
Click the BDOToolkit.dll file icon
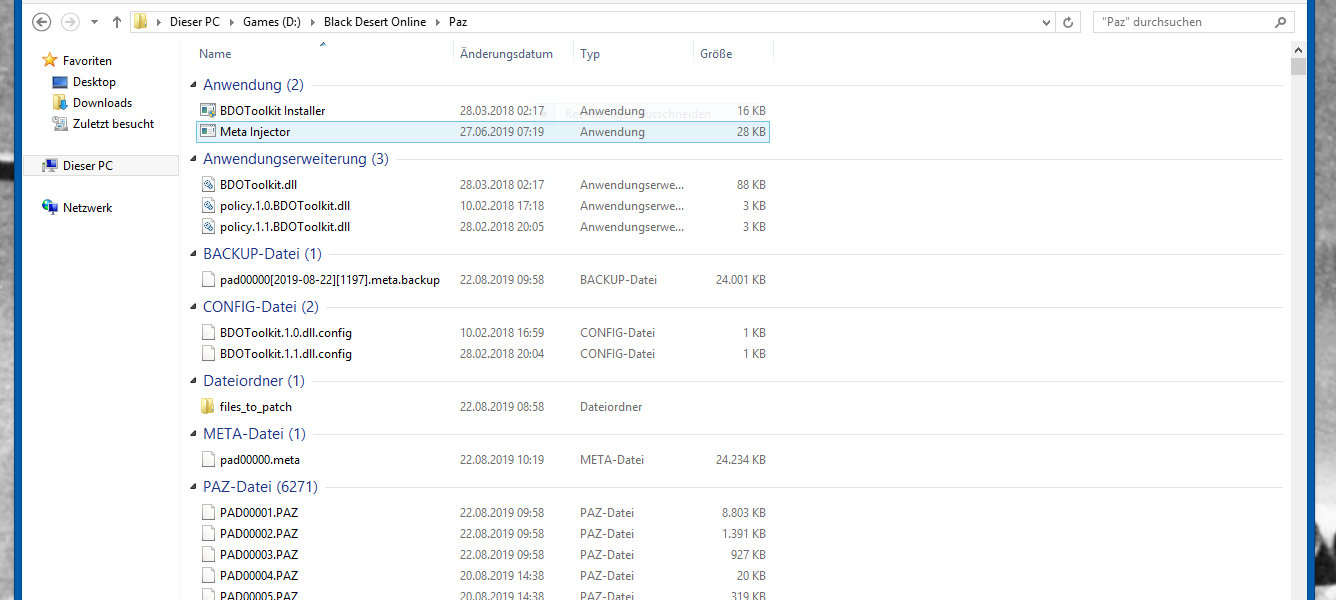[208, 185]
